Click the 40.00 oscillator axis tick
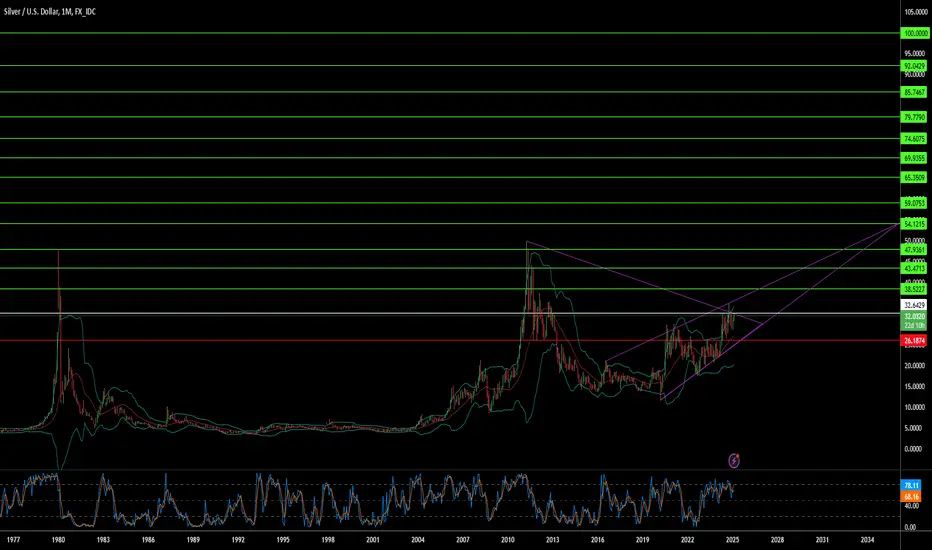Image resolution: width=932 pixels, height=550 pixels. pos(911,506)
